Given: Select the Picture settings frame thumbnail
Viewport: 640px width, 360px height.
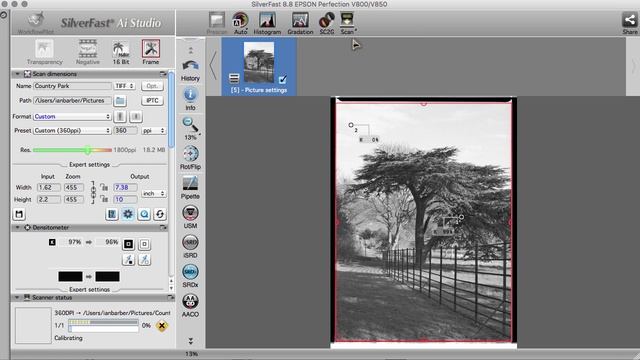Looking at the screenshot, I should (259, 67).
